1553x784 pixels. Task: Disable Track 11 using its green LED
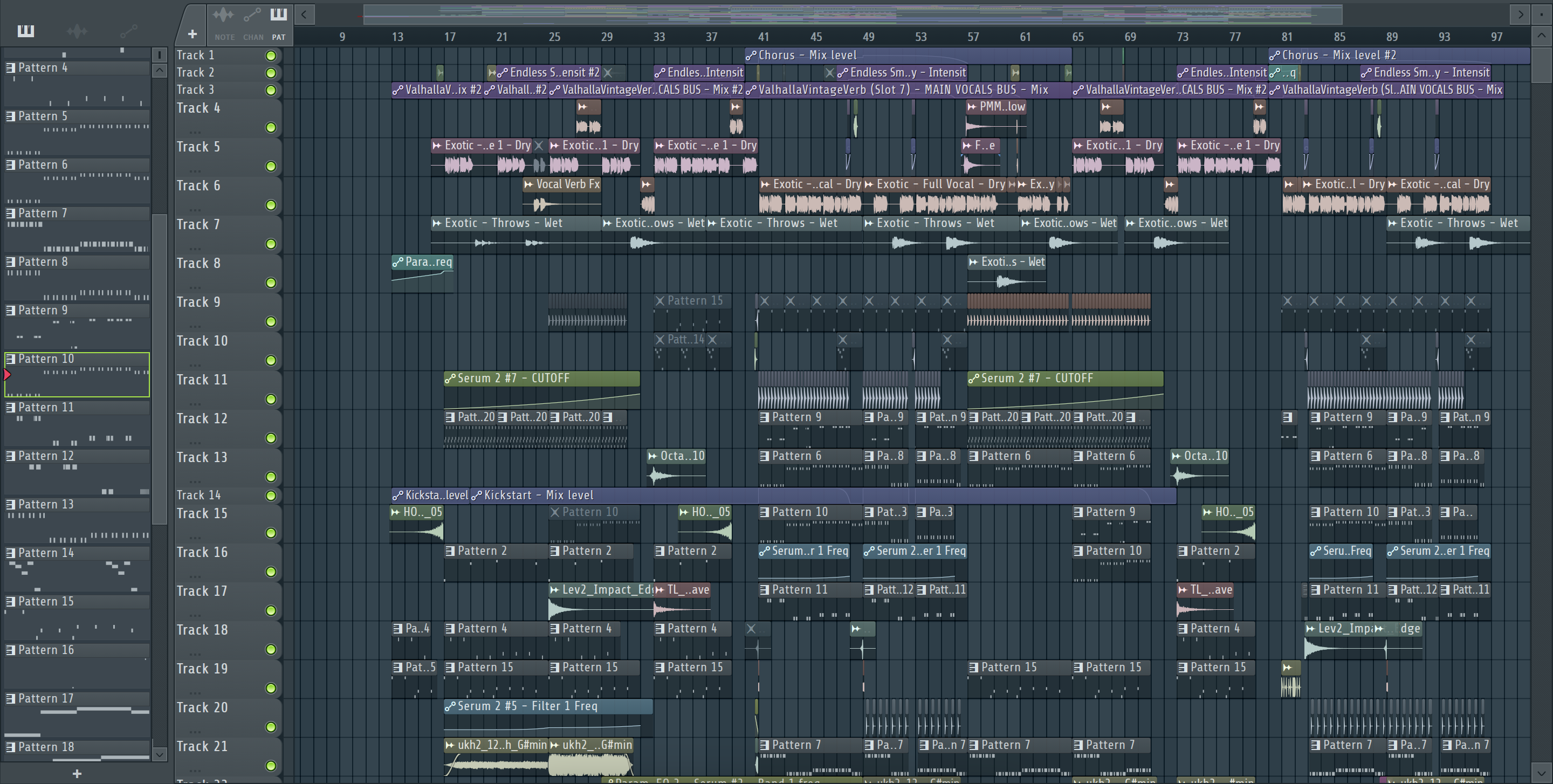[x=271, y=399]
